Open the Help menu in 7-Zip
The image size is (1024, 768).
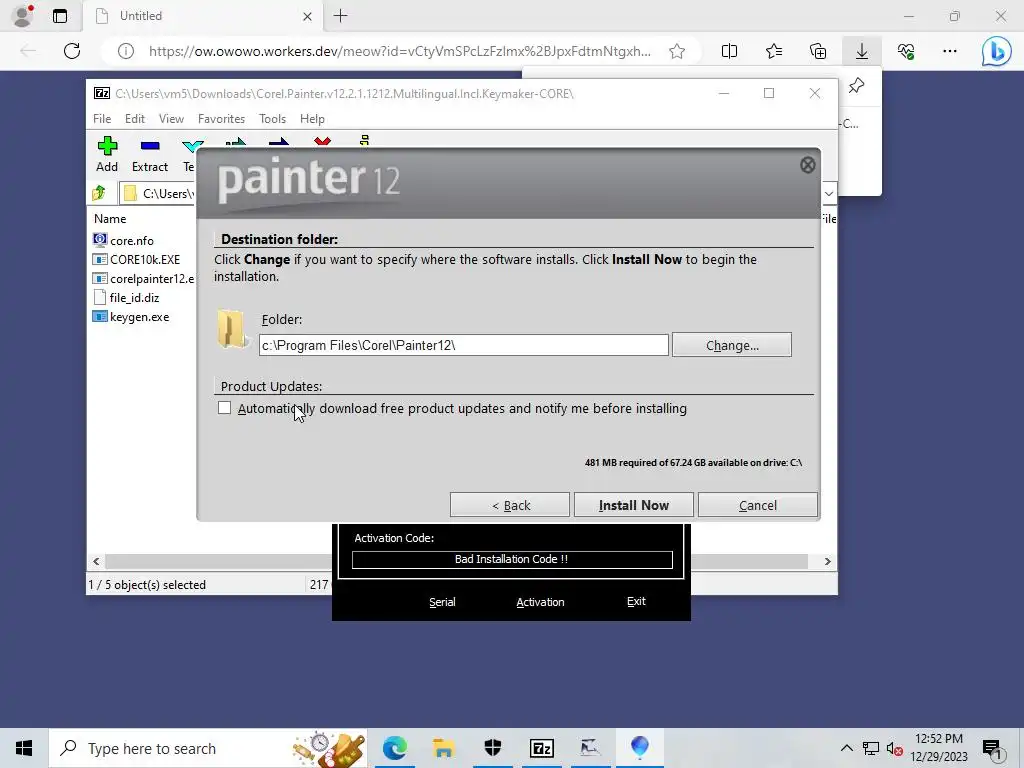pos(312,119)
